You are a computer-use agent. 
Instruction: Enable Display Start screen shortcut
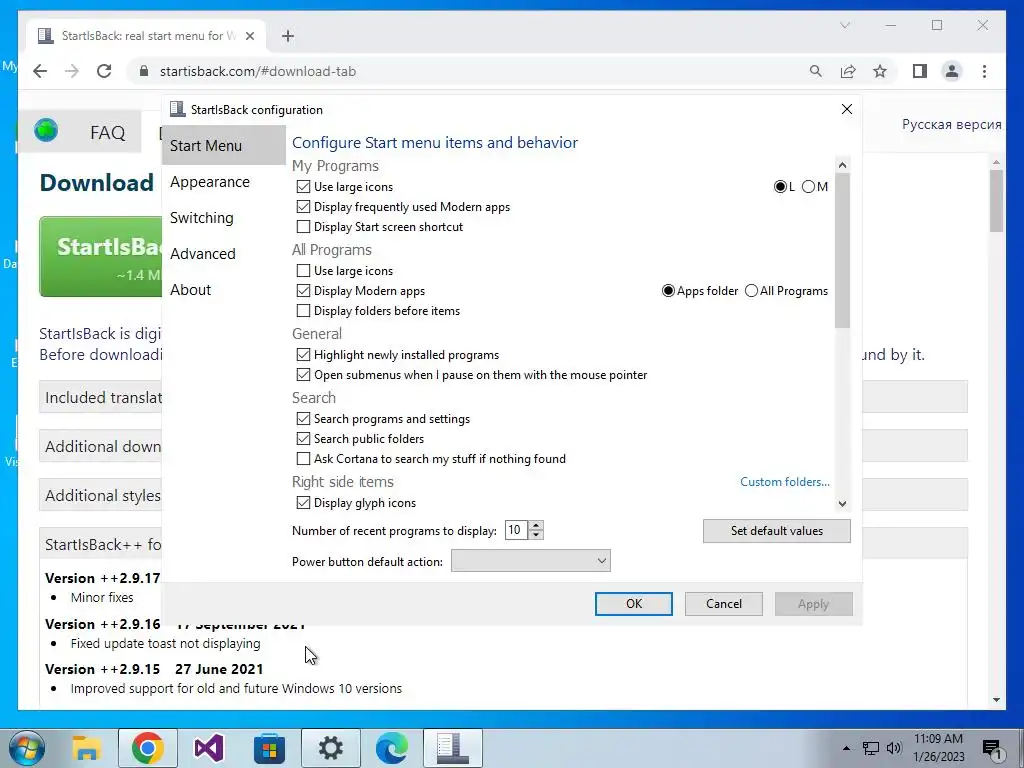[x=303, y=227]
